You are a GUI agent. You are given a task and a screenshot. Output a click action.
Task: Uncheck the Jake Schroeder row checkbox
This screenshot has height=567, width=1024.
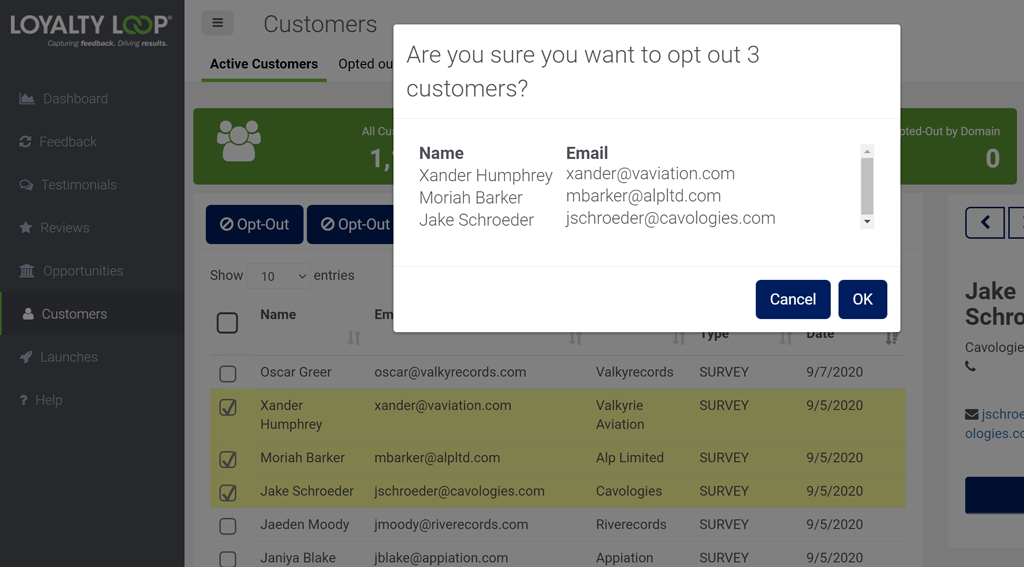(228, 493)
